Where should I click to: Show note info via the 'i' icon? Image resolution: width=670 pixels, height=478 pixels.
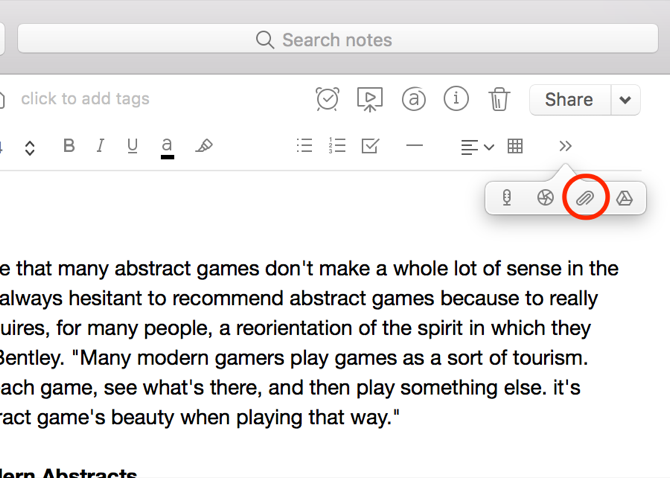[x=456, y=99]
